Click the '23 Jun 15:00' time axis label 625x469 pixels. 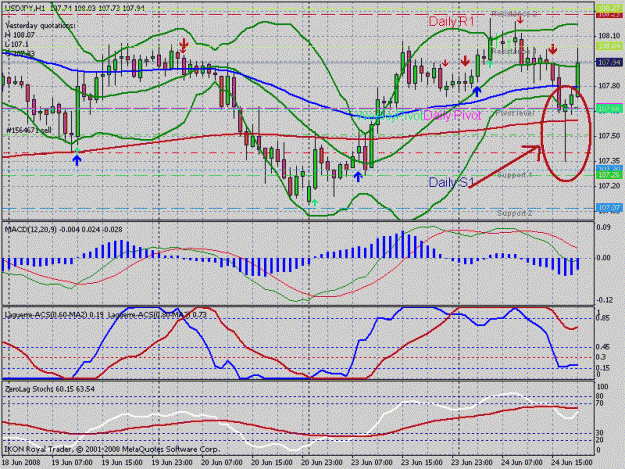pyautogui.click(x=422, y=463)
